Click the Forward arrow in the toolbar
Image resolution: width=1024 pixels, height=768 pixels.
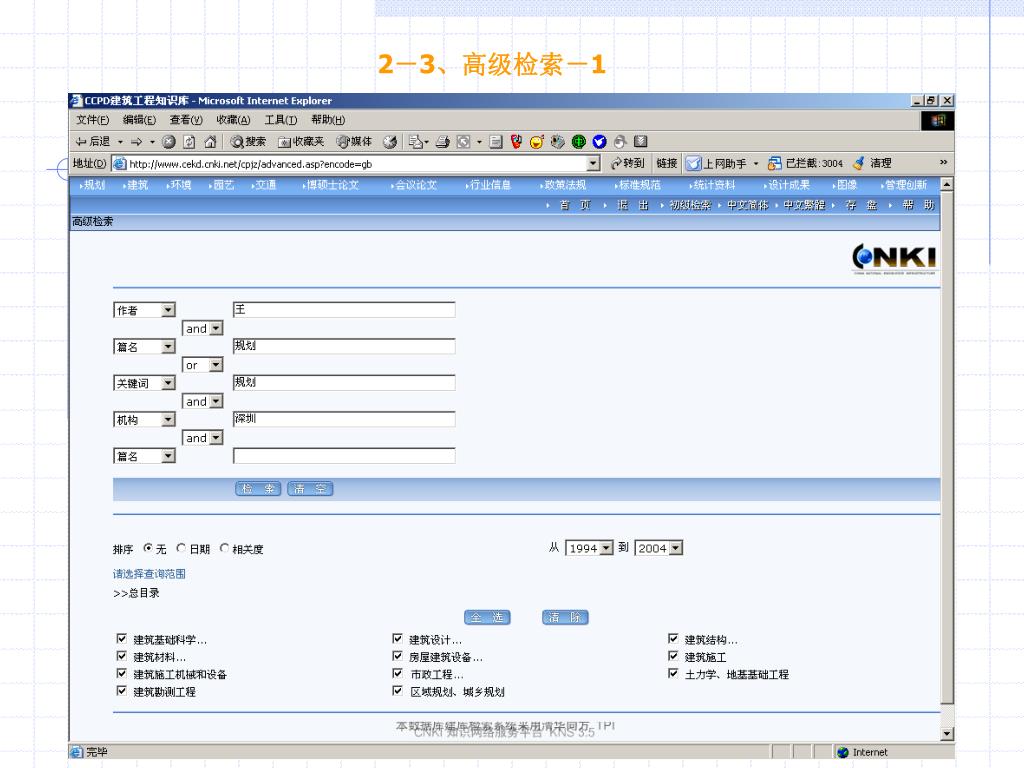tap(136, 141)
